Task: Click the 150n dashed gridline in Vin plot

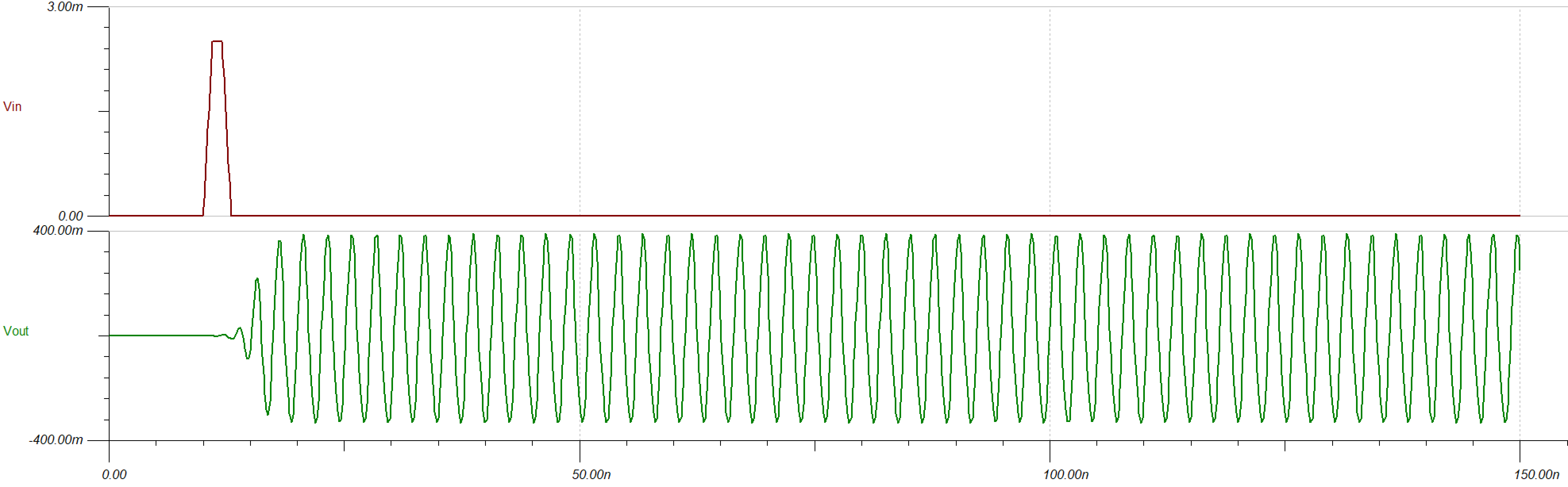Action: [1520, 109]
